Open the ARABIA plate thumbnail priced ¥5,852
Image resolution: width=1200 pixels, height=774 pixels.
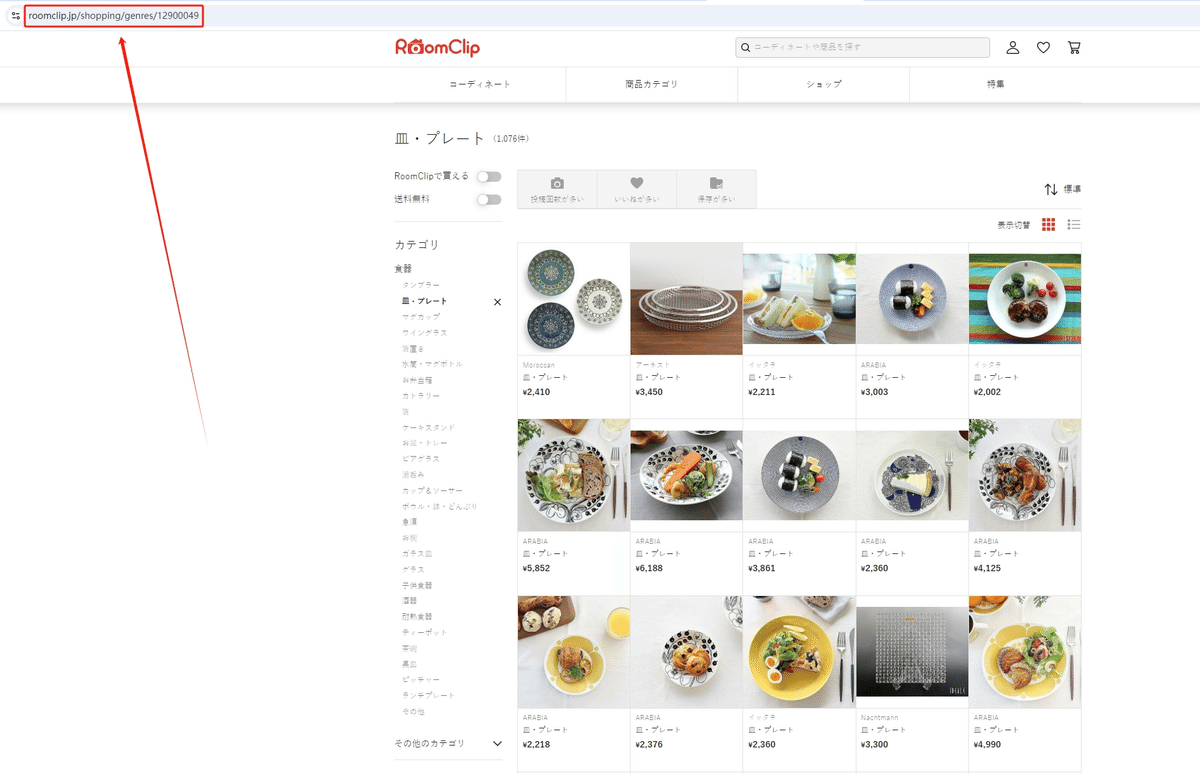574,475
